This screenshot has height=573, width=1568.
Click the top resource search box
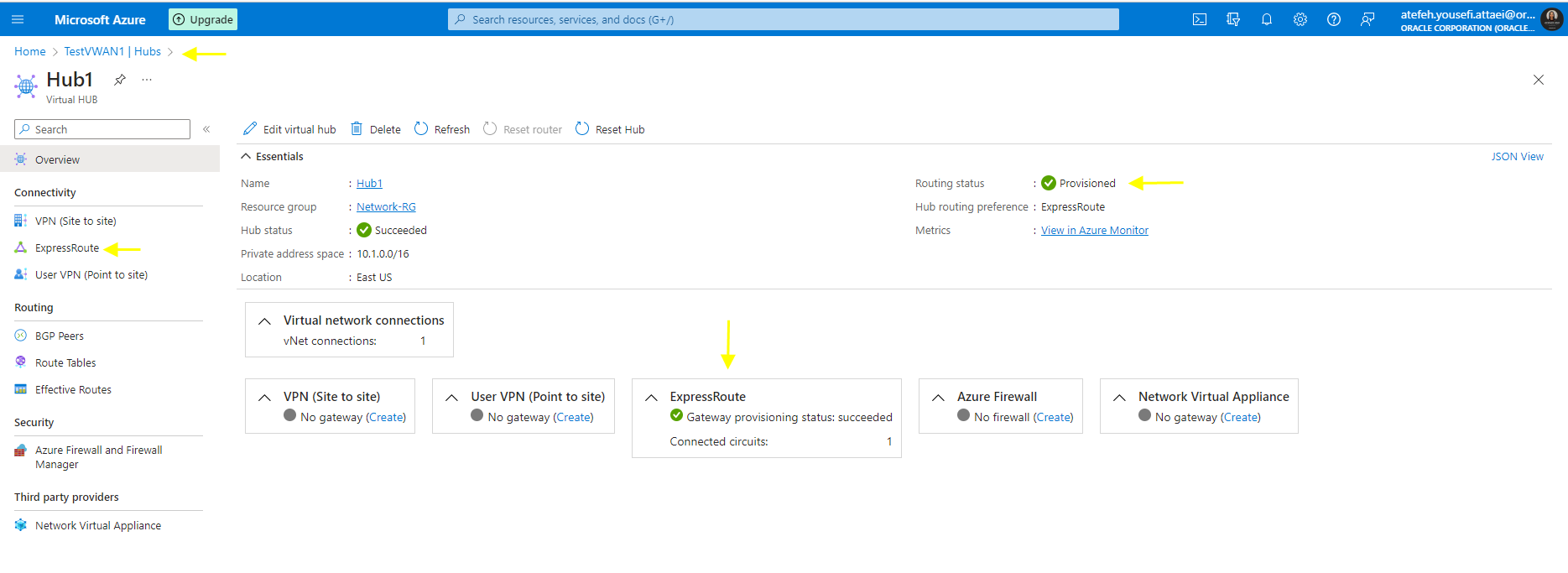click(x=783, y=19)
